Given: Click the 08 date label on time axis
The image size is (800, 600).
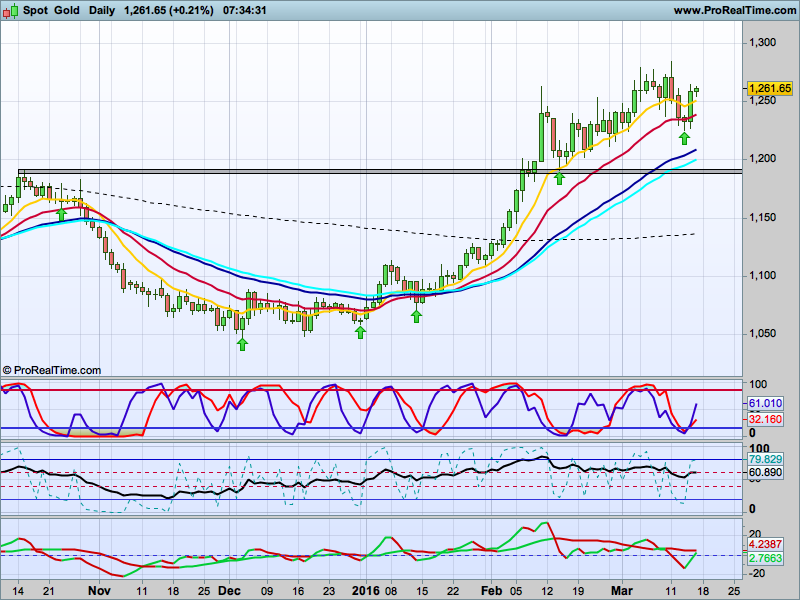Looking at the screenshot, I should [391, 591].
